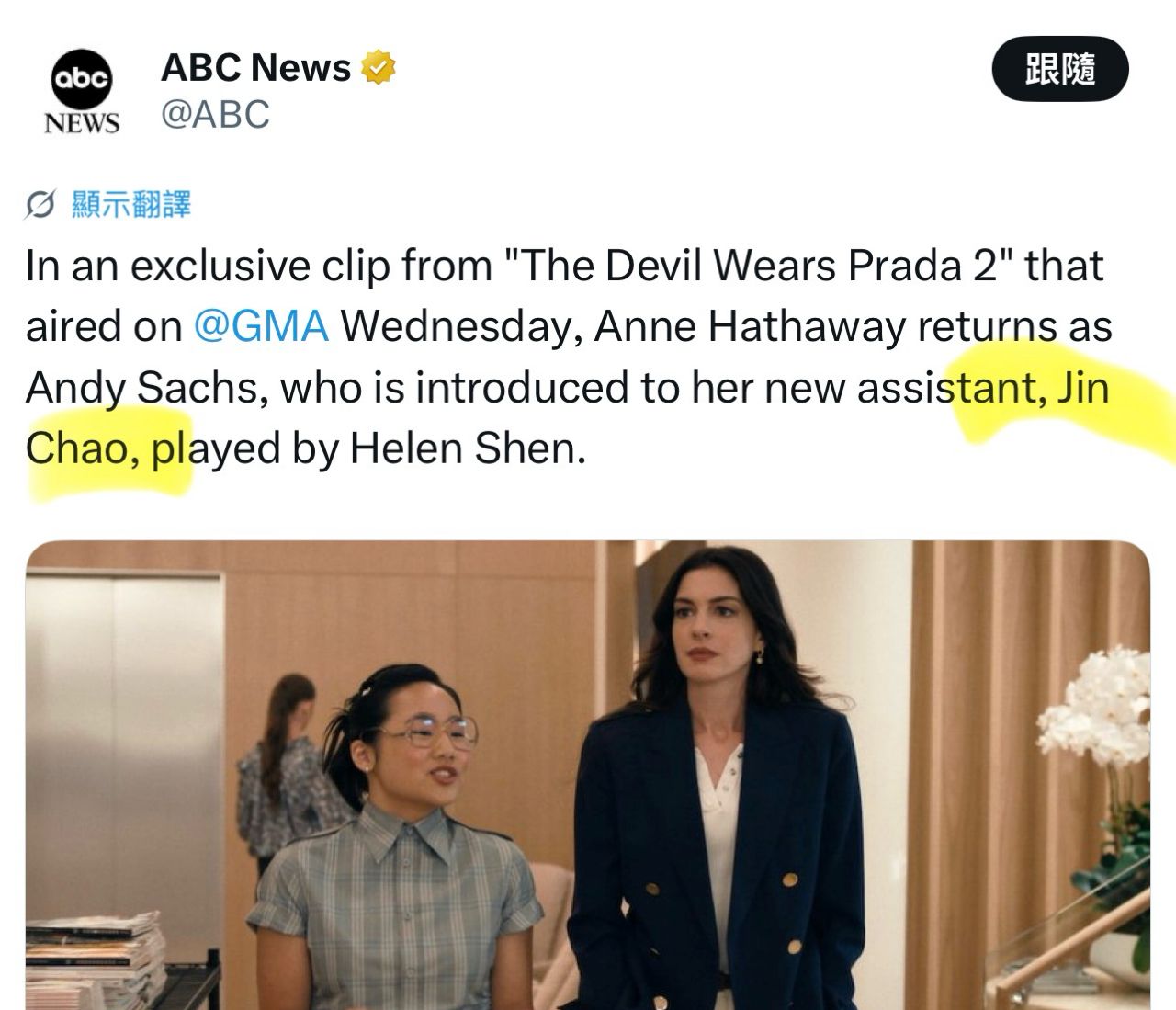Click the NEWS text under the abc logo
1176x1010 pixels.
coord(82,123)
